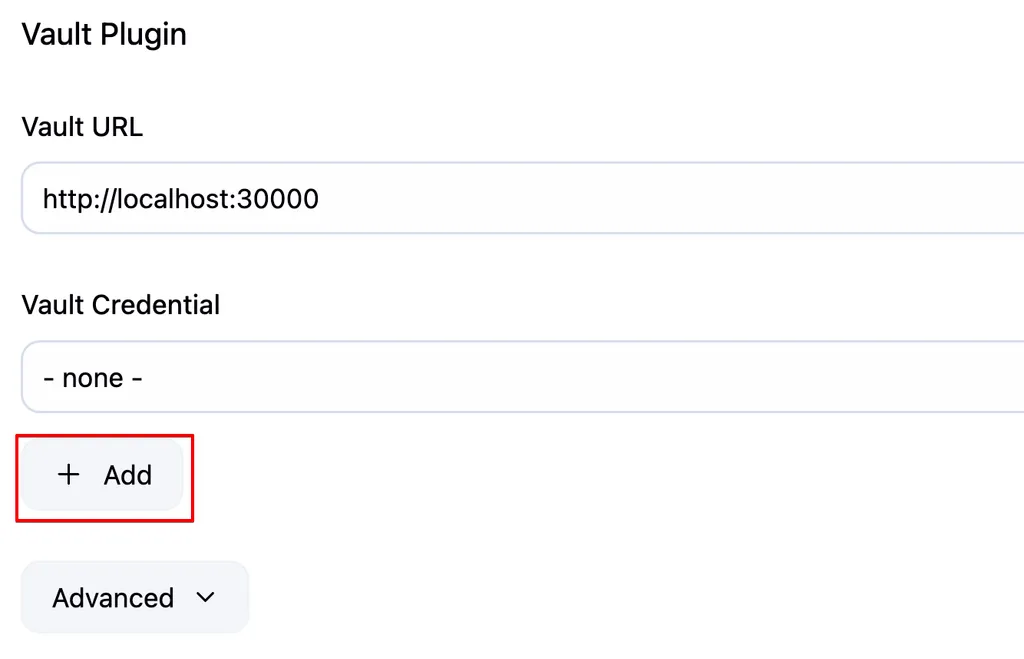Screen dimensions: 1024x659
Task: Click the Vault Credential label
Action: 121,305
